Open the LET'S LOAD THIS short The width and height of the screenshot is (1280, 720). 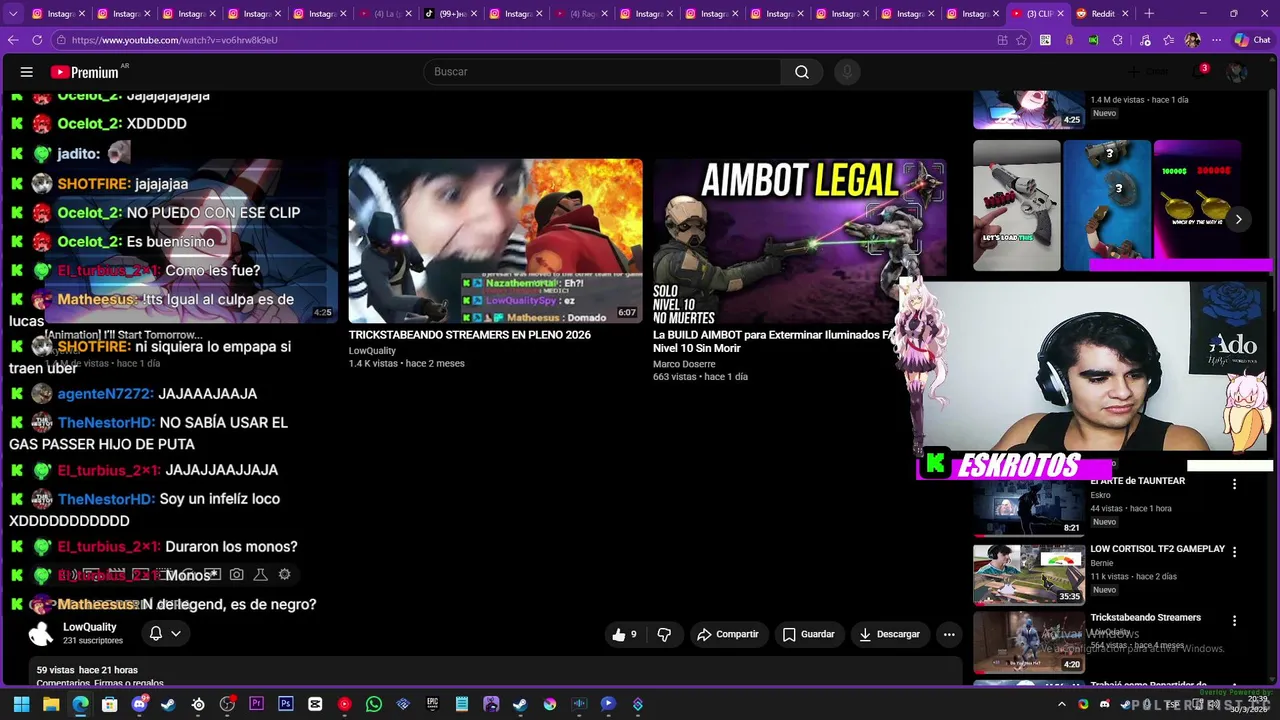[1016, 206]
